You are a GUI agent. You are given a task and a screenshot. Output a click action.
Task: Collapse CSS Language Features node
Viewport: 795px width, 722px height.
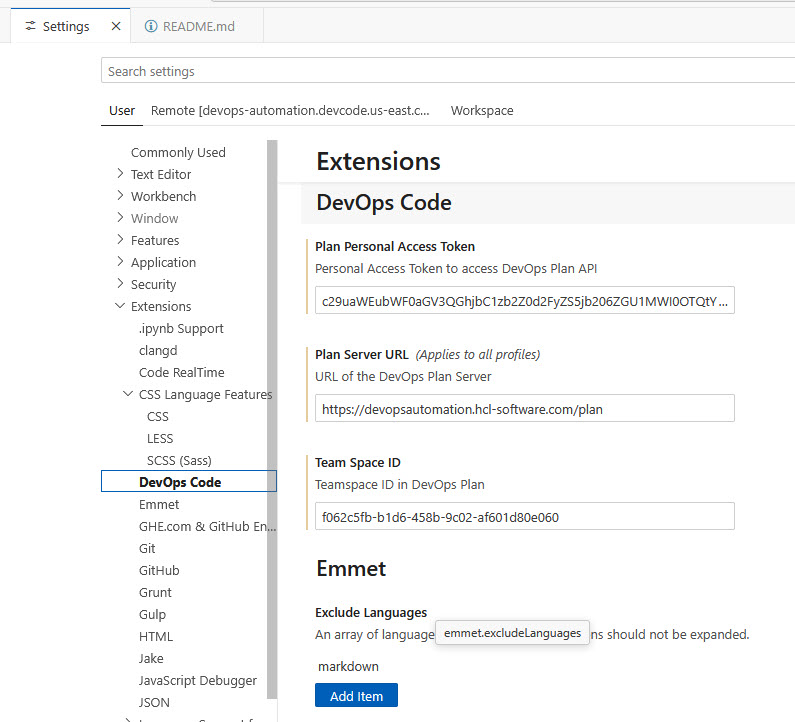click(129, 394)
